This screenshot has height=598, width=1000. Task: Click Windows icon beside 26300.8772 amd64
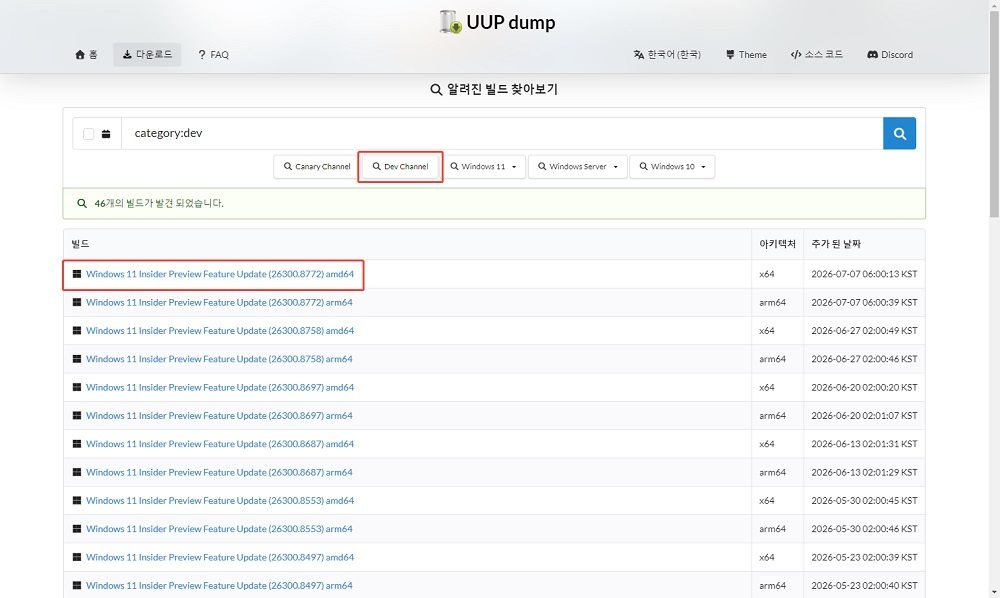77,274
